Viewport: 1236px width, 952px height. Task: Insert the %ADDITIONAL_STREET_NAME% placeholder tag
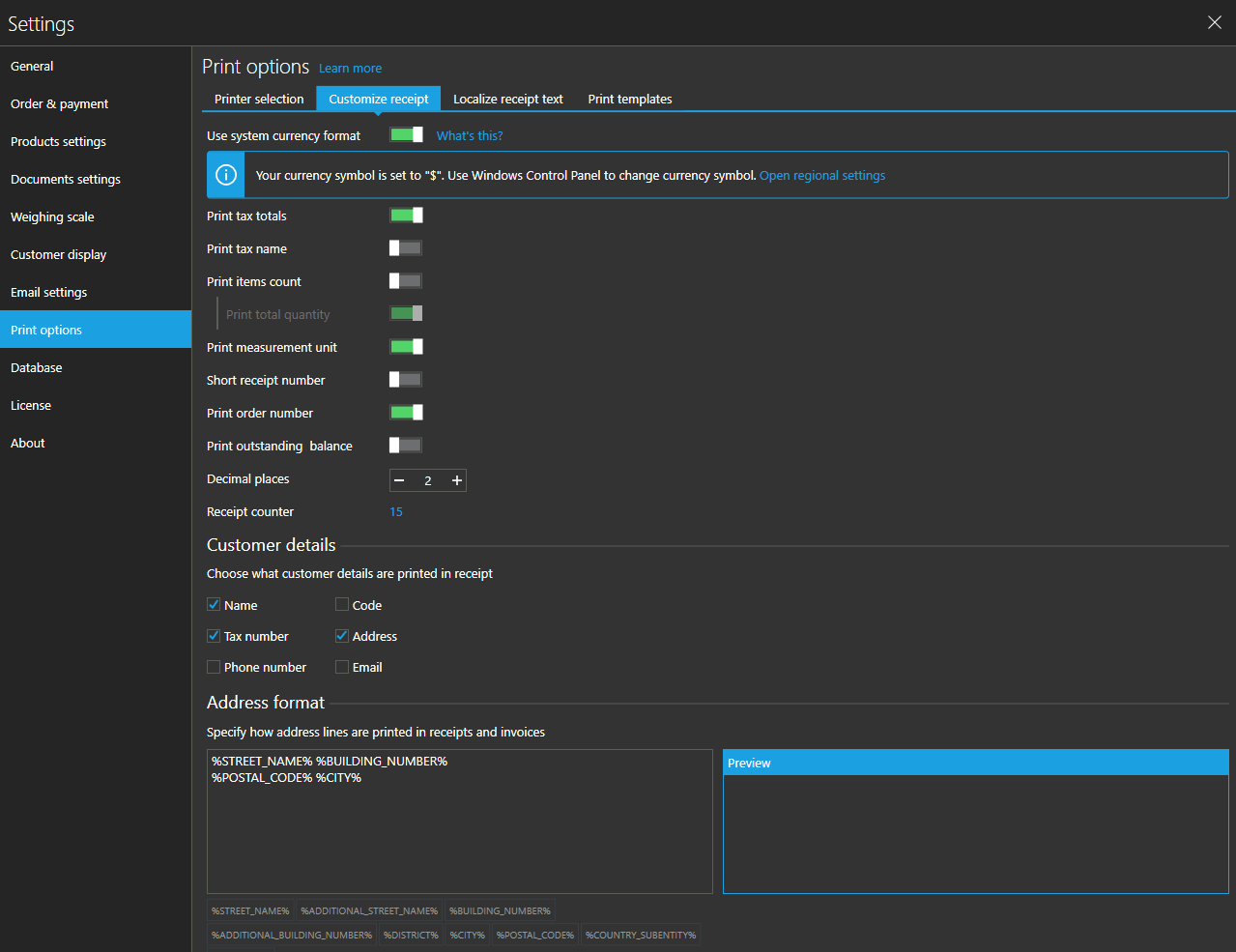369,910
